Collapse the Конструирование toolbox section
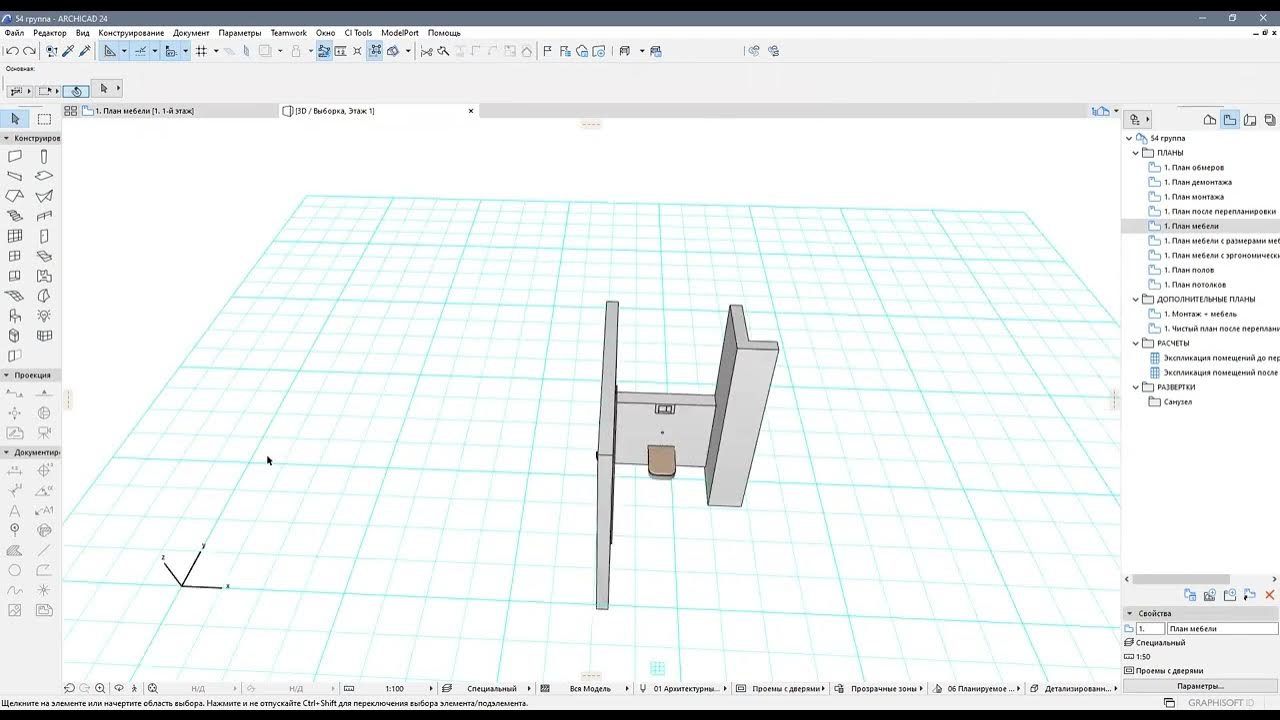The image size is (1280, 720). [x=7, y=138]
